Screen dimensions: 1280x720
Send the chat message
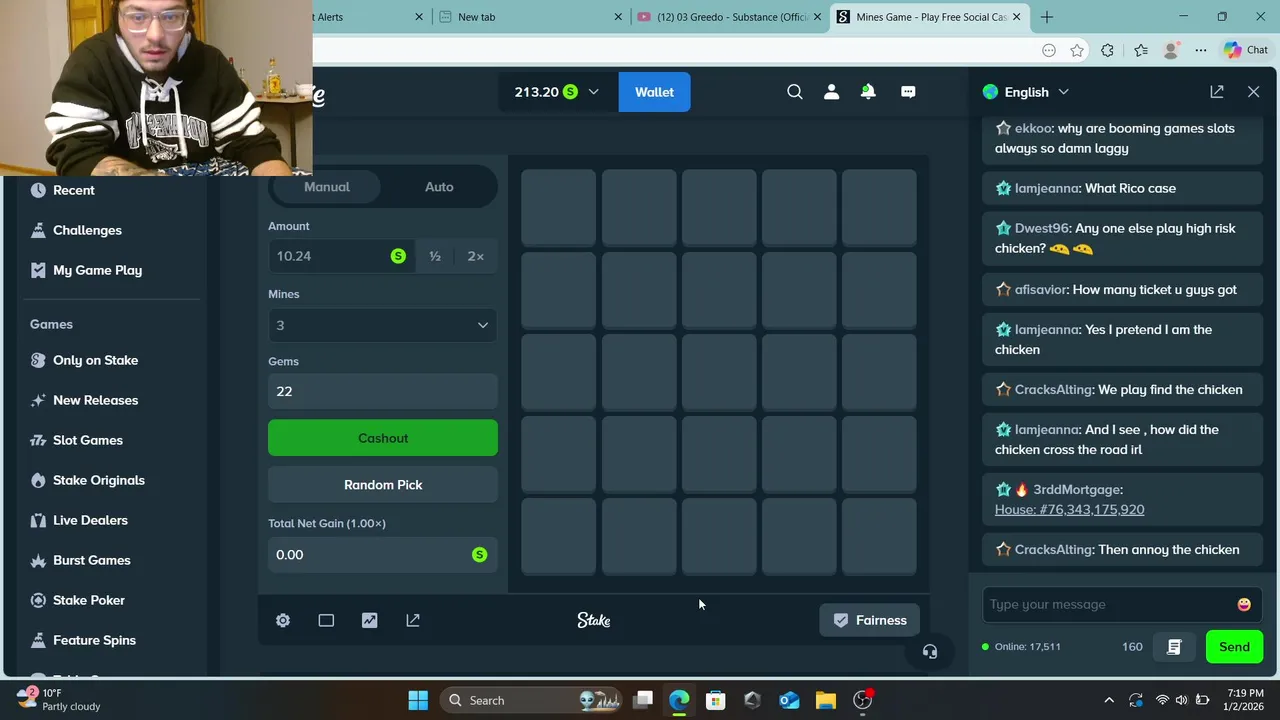tap(1234, 647)
